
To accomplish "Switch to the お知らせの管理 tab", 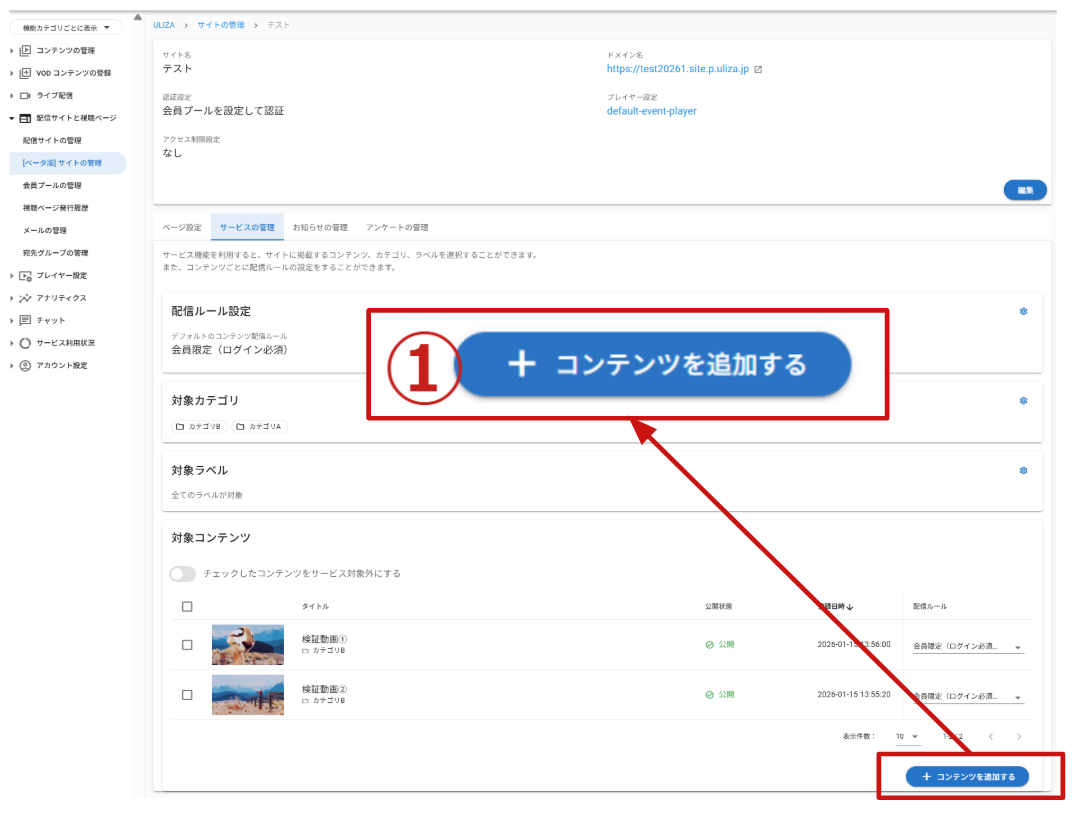I will [x=320, y=227].
